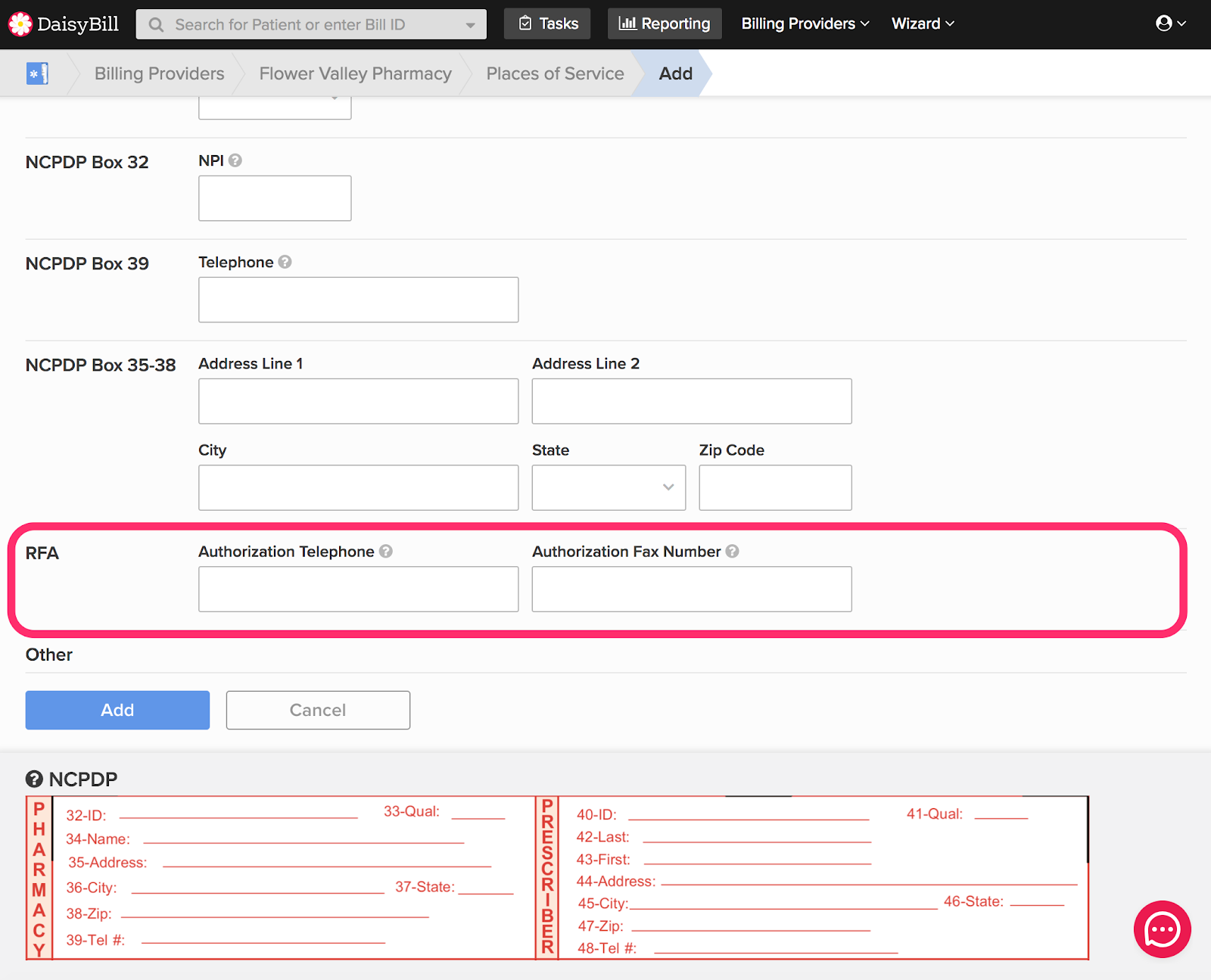Viewport: 1211px width, 980px height.
Task: Click the blue Add button
Action: (117, 710)
